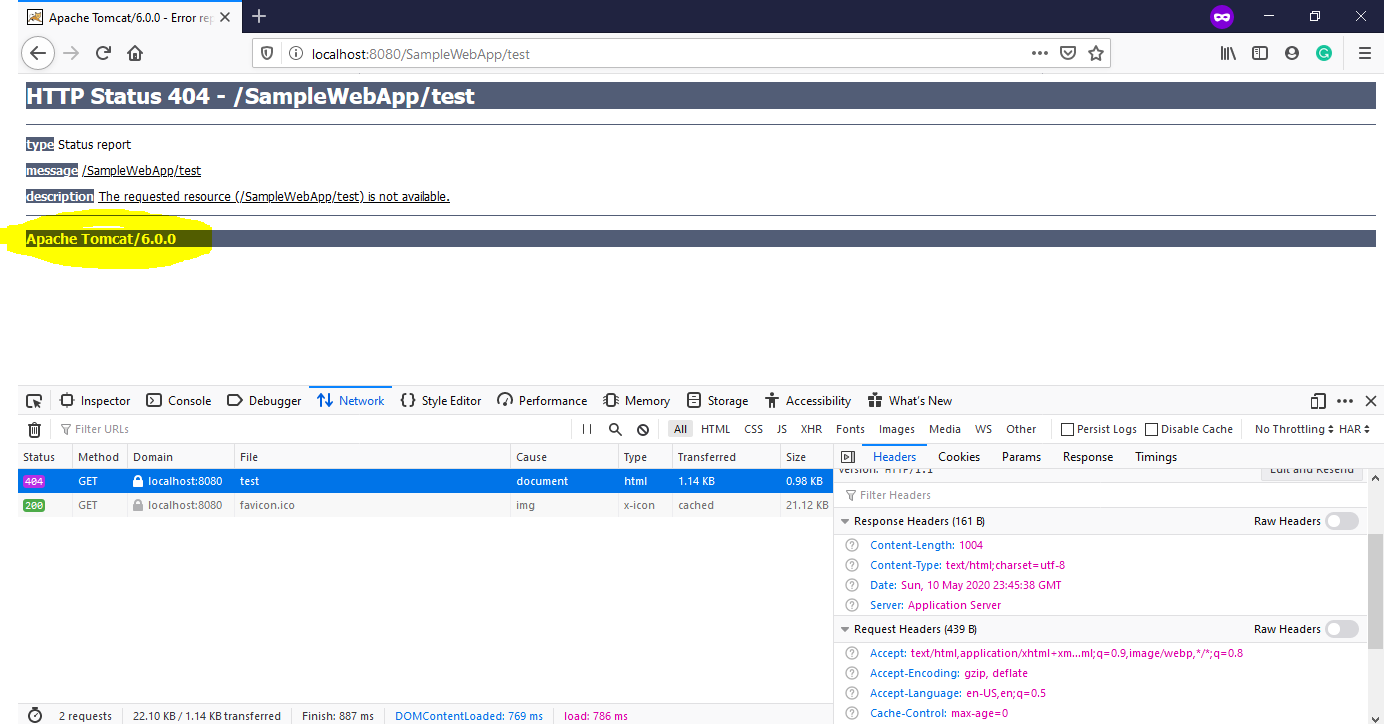Open the Memory tab

click(x=637, y=401)
